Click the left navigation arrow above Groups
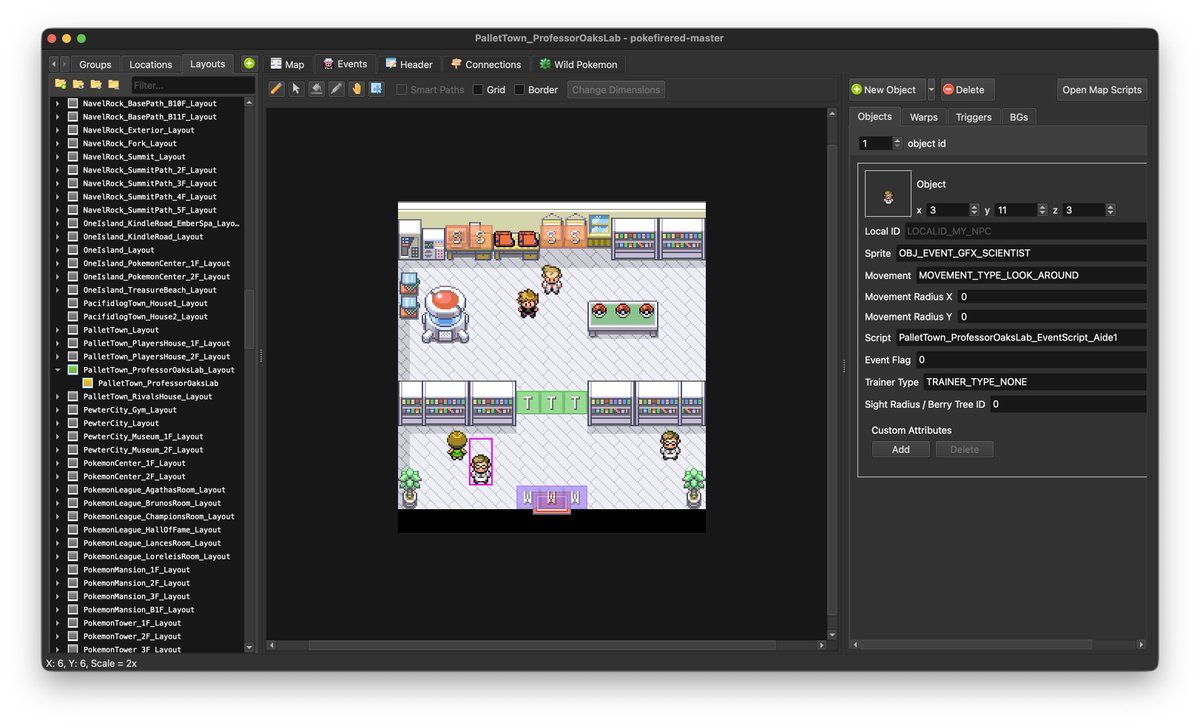The height and width of the screenshot is (726, 1200). coord(53,64)
